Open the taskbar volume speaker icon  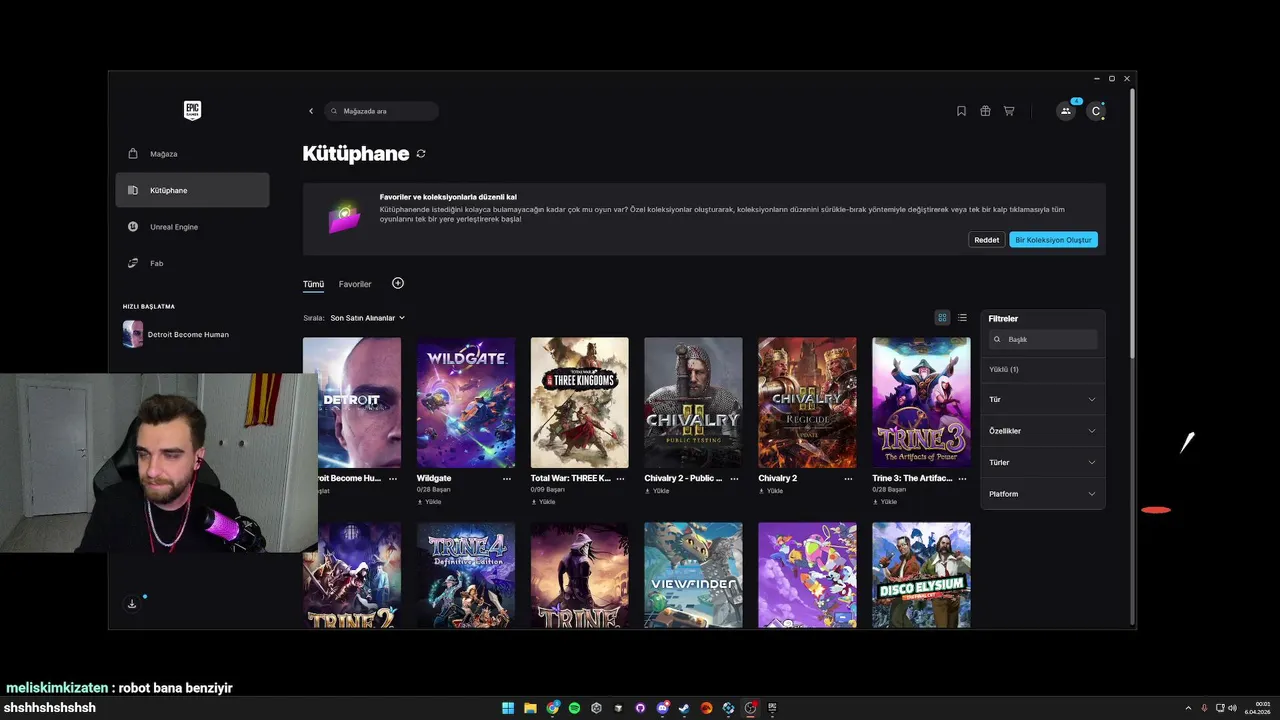(1232, 708)
